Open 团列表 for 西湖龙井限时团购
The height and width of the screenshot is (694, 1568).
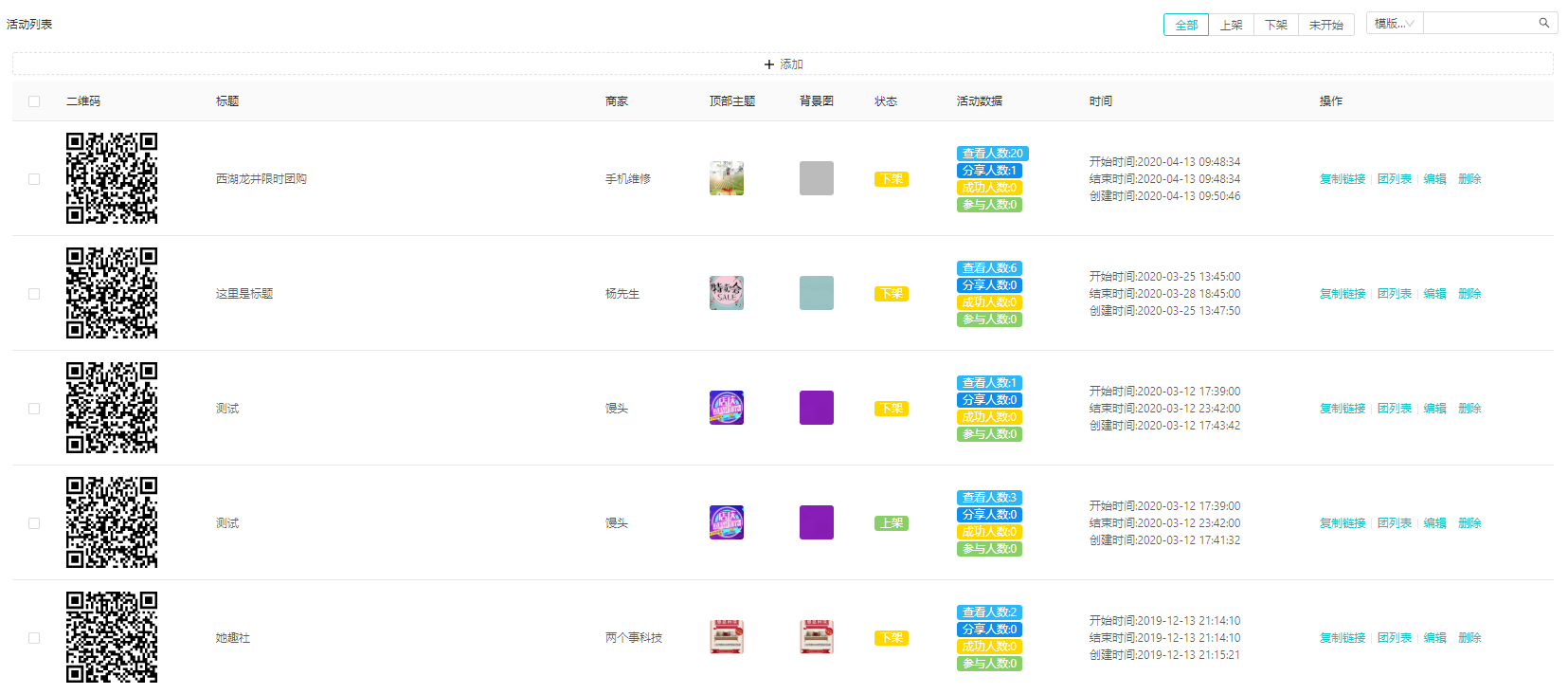(x=1395, y=179)
